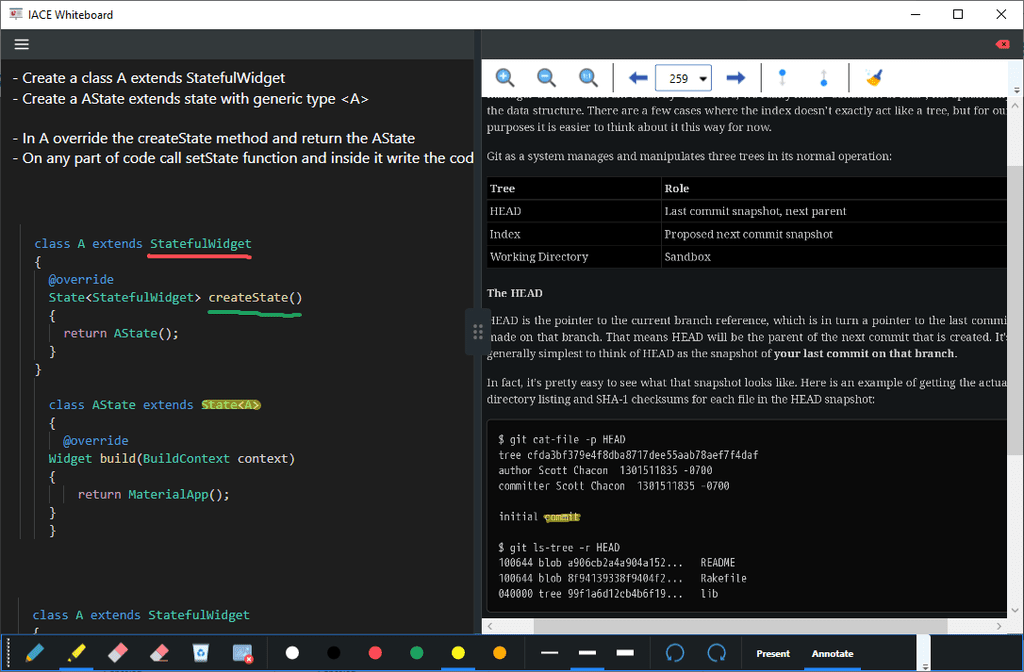This screenshot has width=1024, height=672.
Task: Reset zoom with the 1:1 magnifier
Action: [x=588, y=78]
